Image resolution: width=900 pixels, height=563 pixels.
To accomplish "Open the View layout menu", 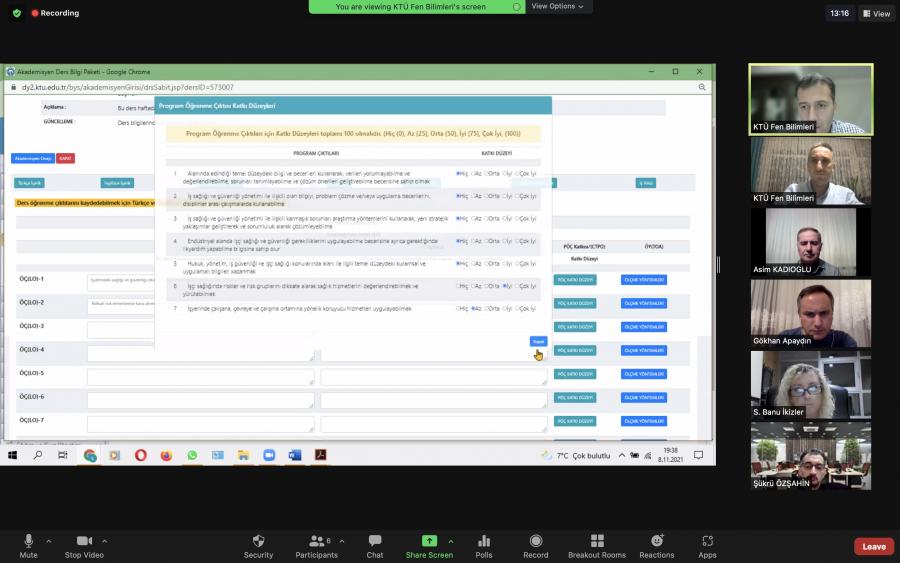I will point(876,13).
